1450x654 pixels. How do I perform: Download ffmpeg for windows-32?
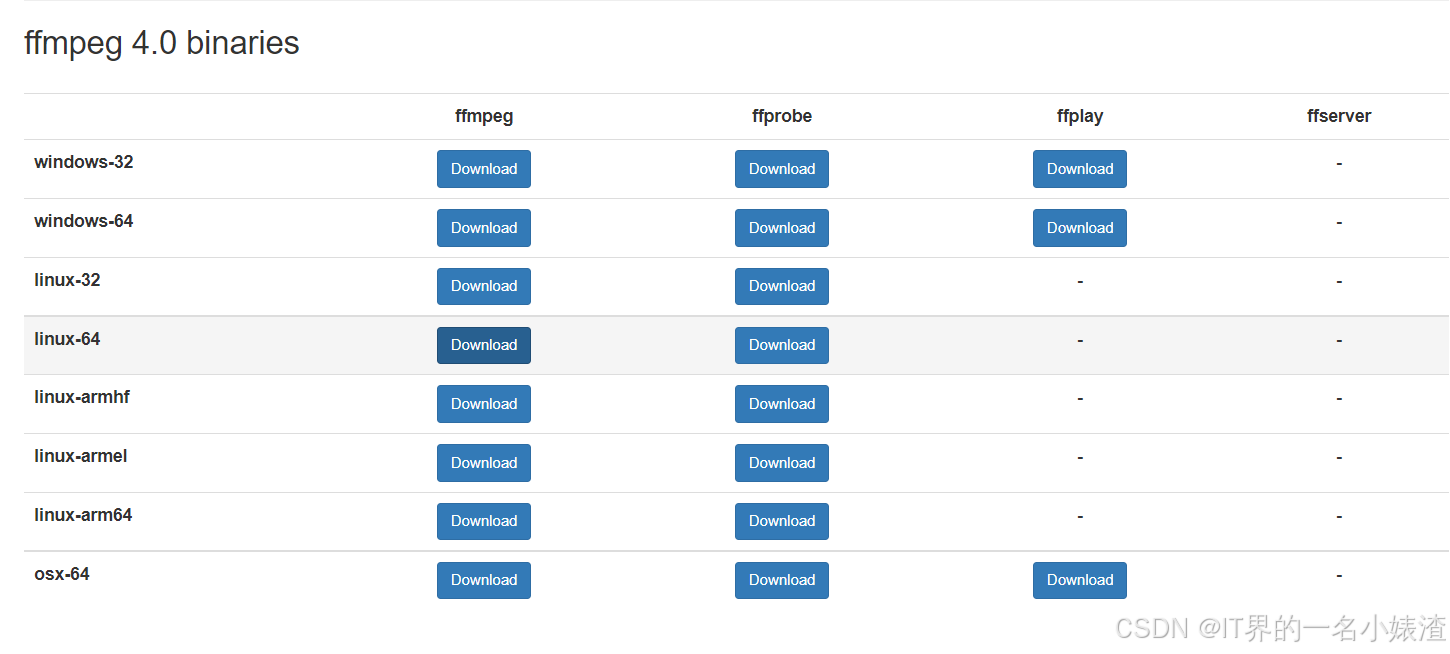pyautogui.click(x=484, y=169)
